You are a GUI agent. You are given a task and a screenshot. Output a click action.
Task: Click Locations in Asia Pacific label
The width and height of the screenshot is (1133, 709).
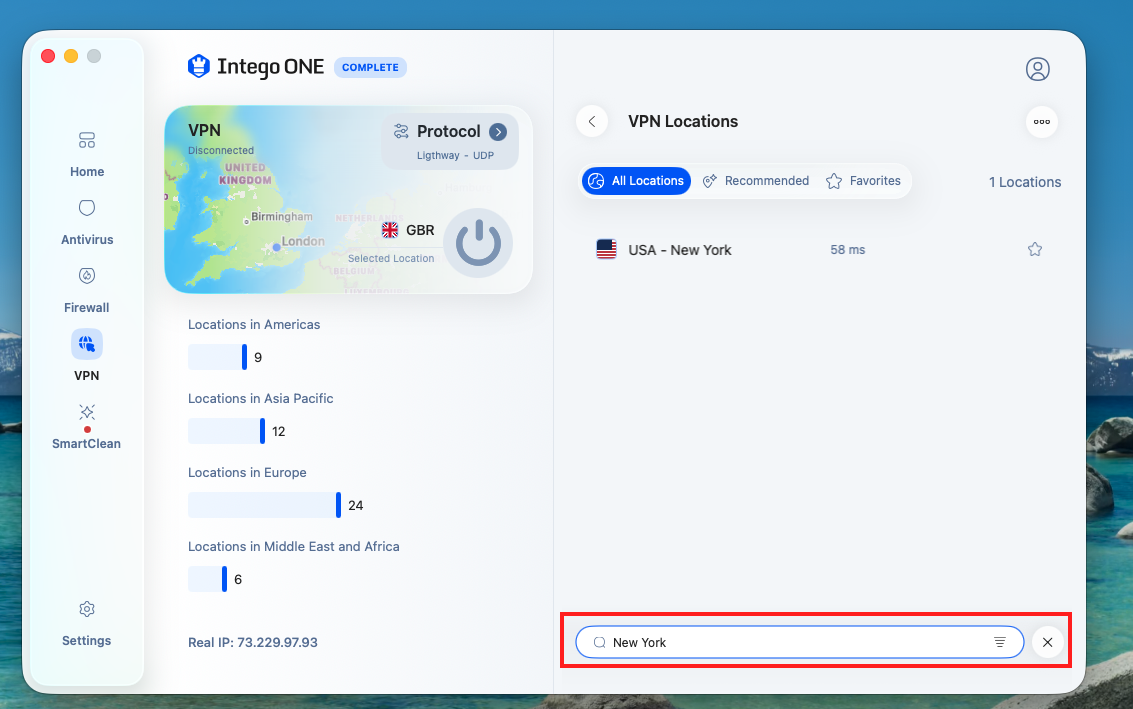[x=261, y=398]
